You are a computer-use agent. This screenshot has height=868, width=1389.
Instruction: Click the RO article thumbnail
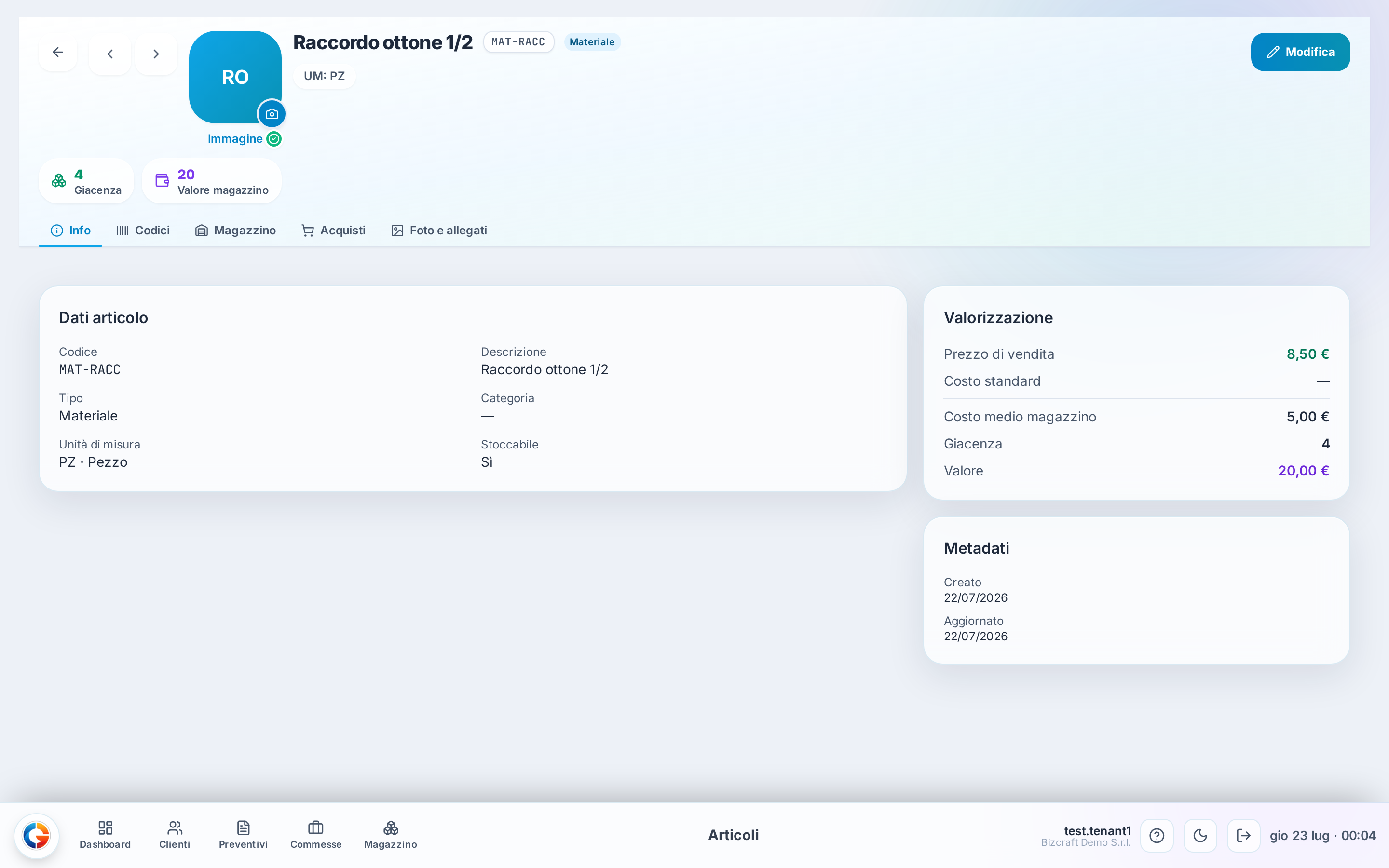click(235, 77)
